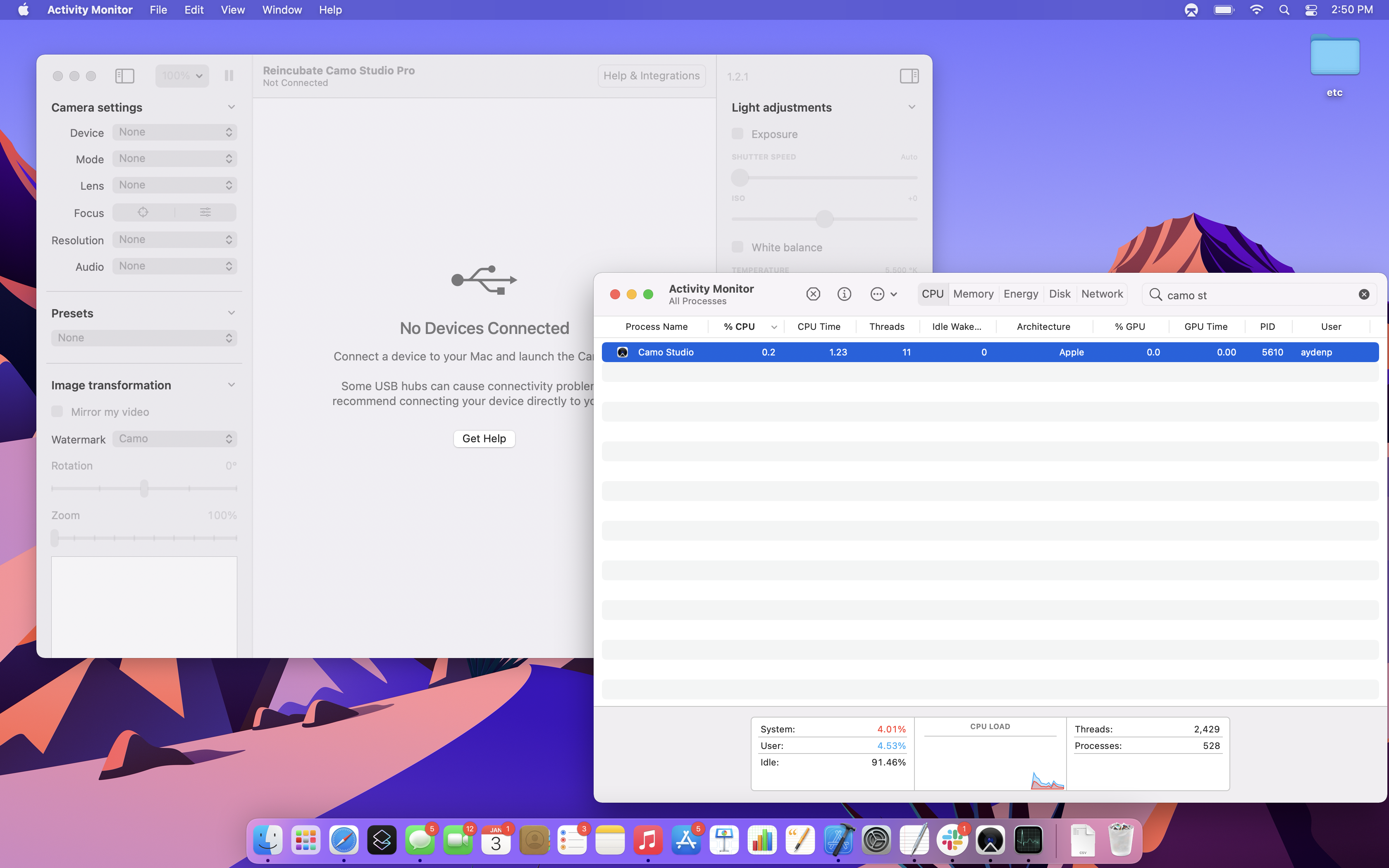
Task: Open the manual focus sliders icon
Action: [x=205, y=212]
